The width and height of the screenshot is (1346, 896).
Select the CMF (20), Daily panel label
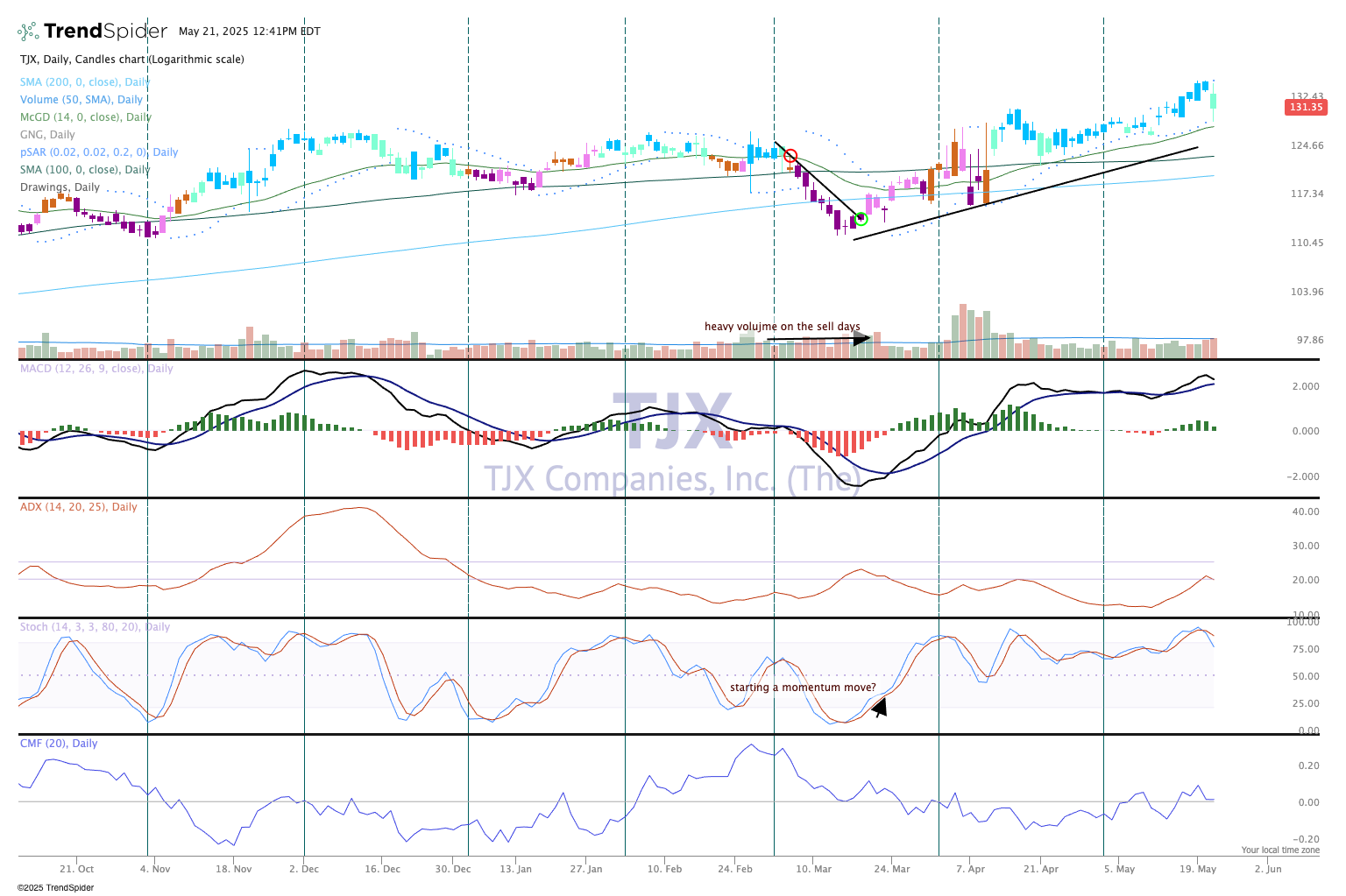[x=59, y=744]
